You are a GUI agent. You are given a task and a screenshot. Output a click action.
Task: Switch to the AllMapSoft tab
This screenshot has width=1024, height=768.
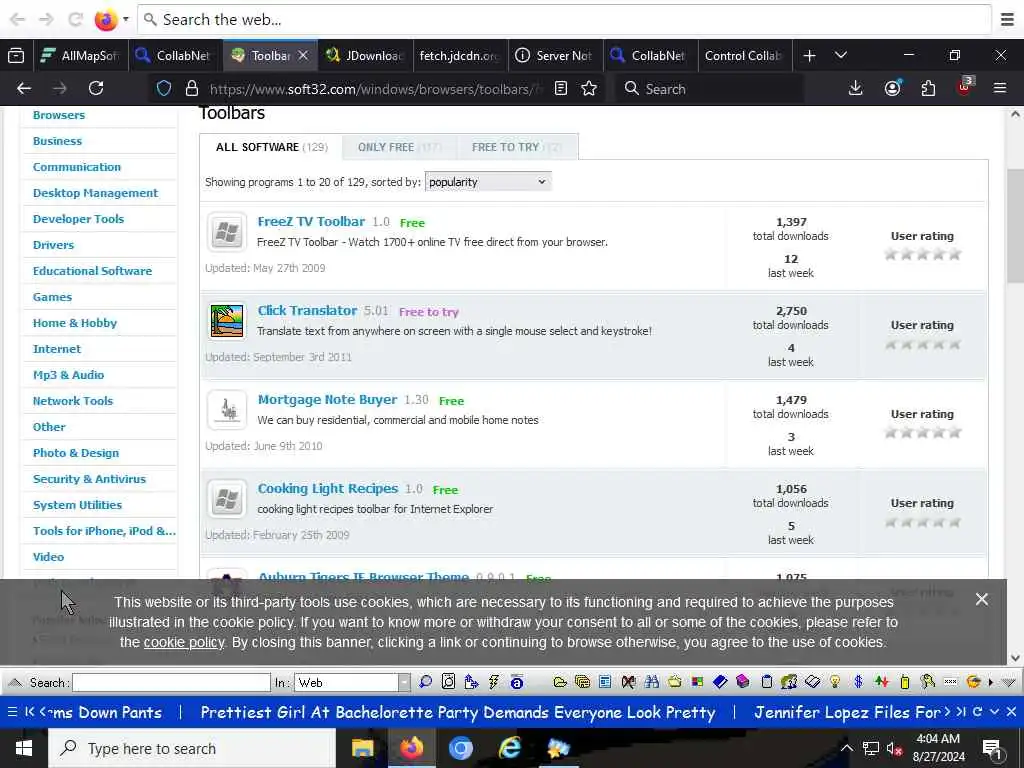tap(82, 56)
